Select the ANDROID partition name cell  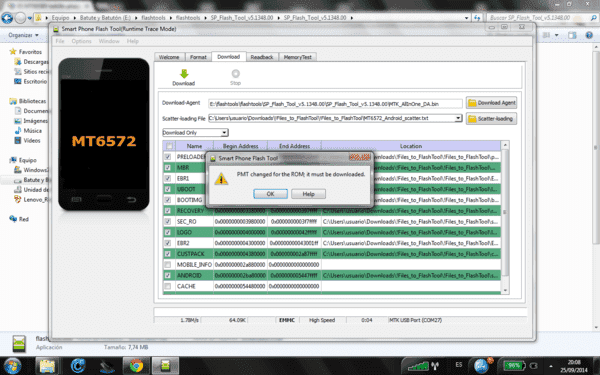(194, 276)
